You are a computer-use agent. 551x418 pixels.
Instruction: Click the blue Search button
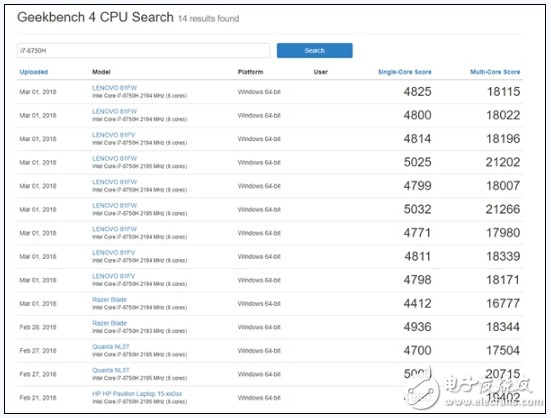(315, 51)
